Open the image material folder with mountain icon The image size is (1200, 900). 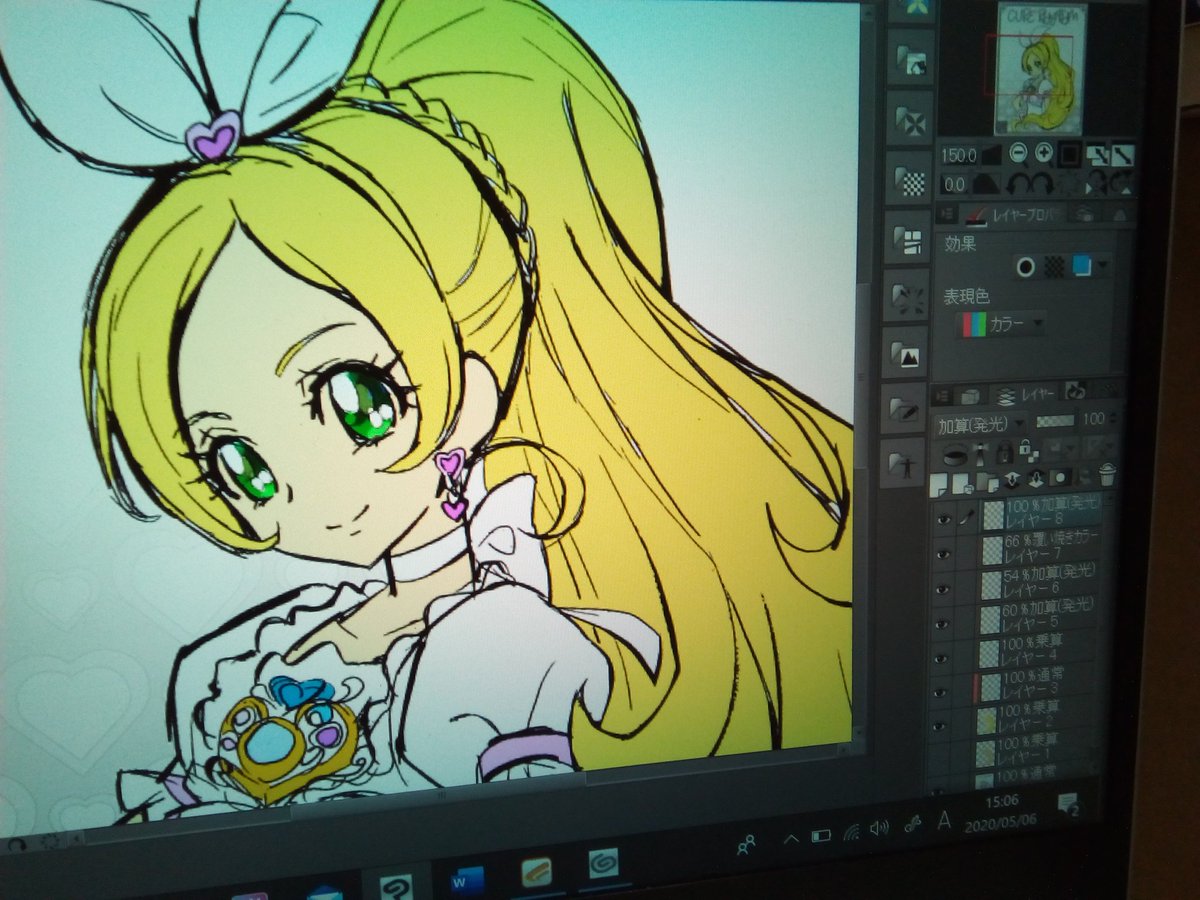click(908, 353)
